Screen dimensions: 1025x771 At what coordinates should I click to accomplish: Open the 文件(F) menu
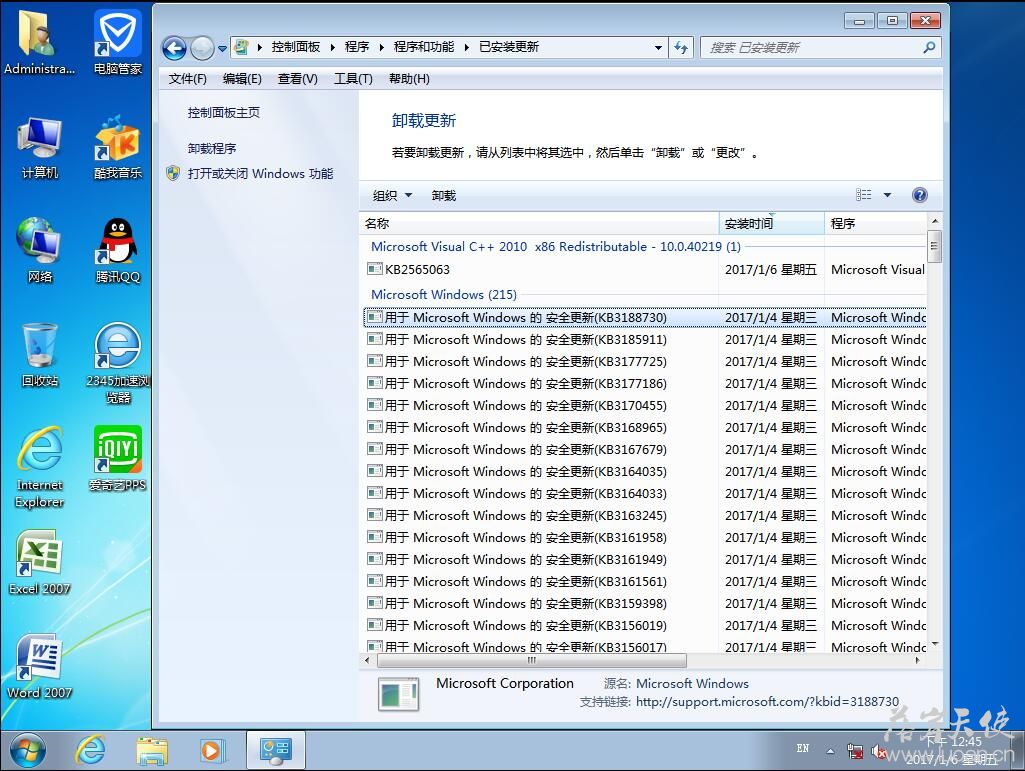click(x=188, y=78)
